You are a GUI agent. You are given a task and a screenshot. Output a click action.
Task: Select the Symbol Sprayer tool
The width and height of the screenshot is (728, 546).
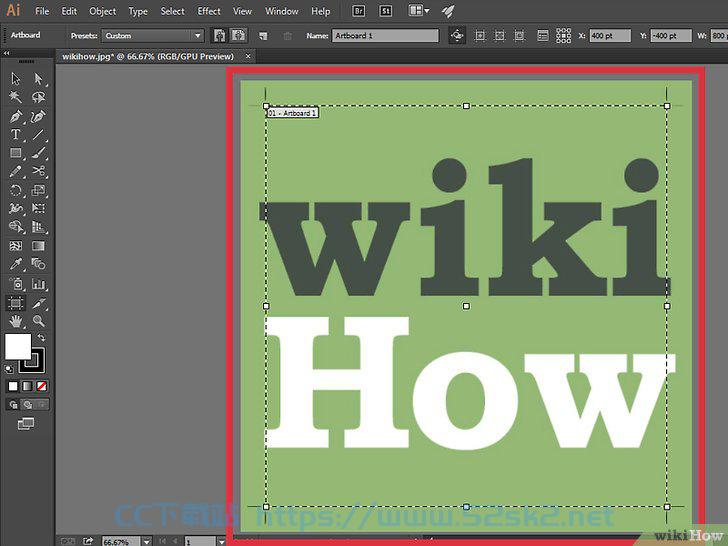click(x=16, y=284)
